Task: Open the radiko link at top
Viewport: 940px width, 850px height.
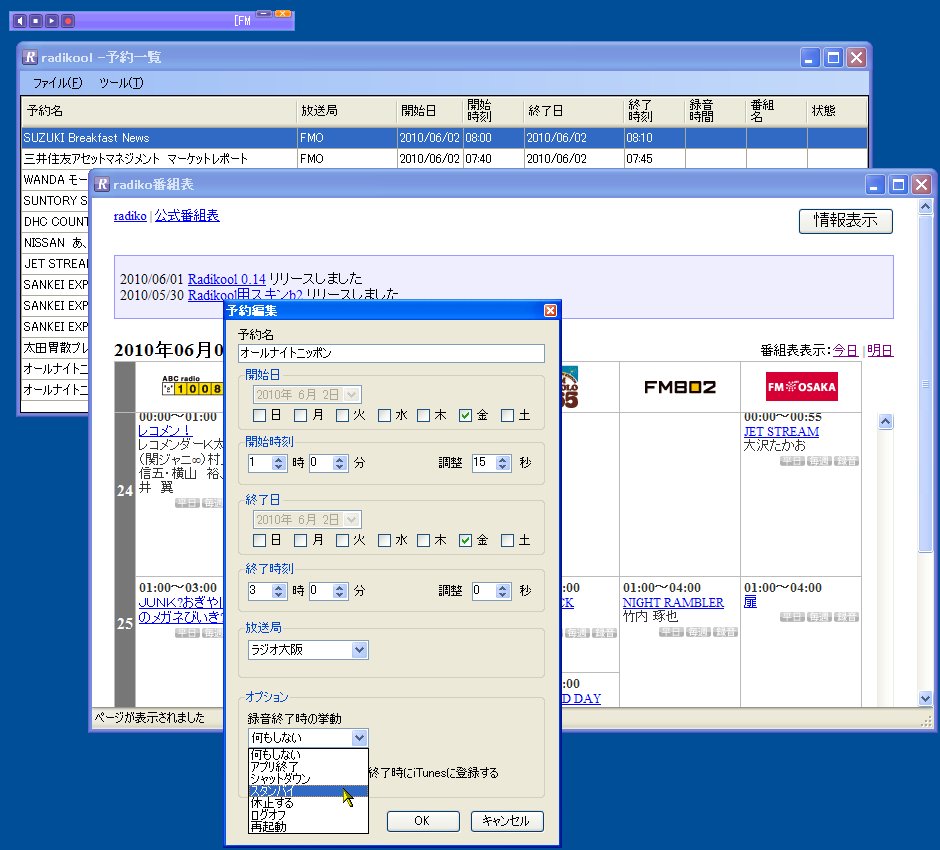Action: coord(130,216)
